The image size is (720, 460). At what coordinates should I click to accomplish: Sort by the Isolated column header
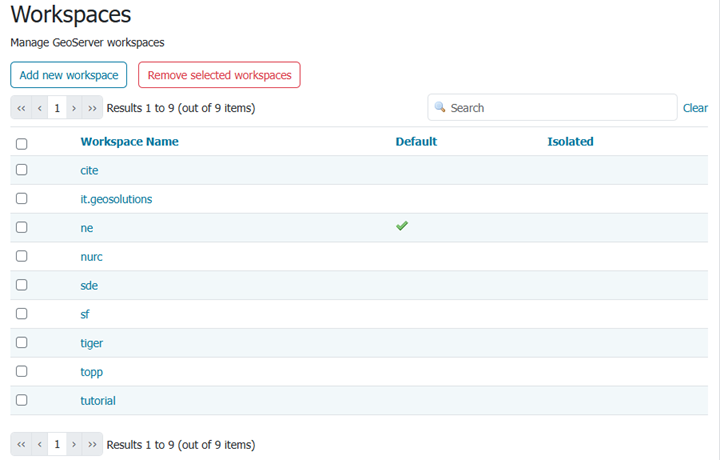[x=570, y=142]
